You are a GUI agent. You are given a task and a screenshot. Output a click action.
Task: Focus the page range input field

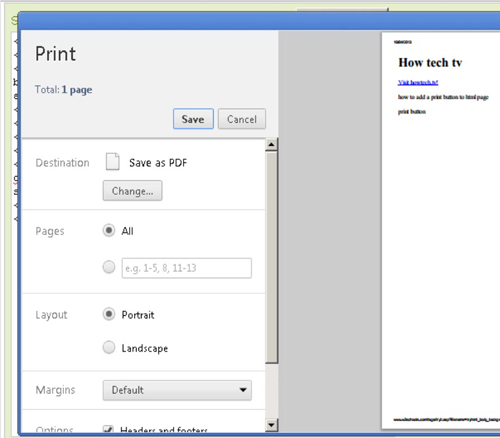pos(187,268)
